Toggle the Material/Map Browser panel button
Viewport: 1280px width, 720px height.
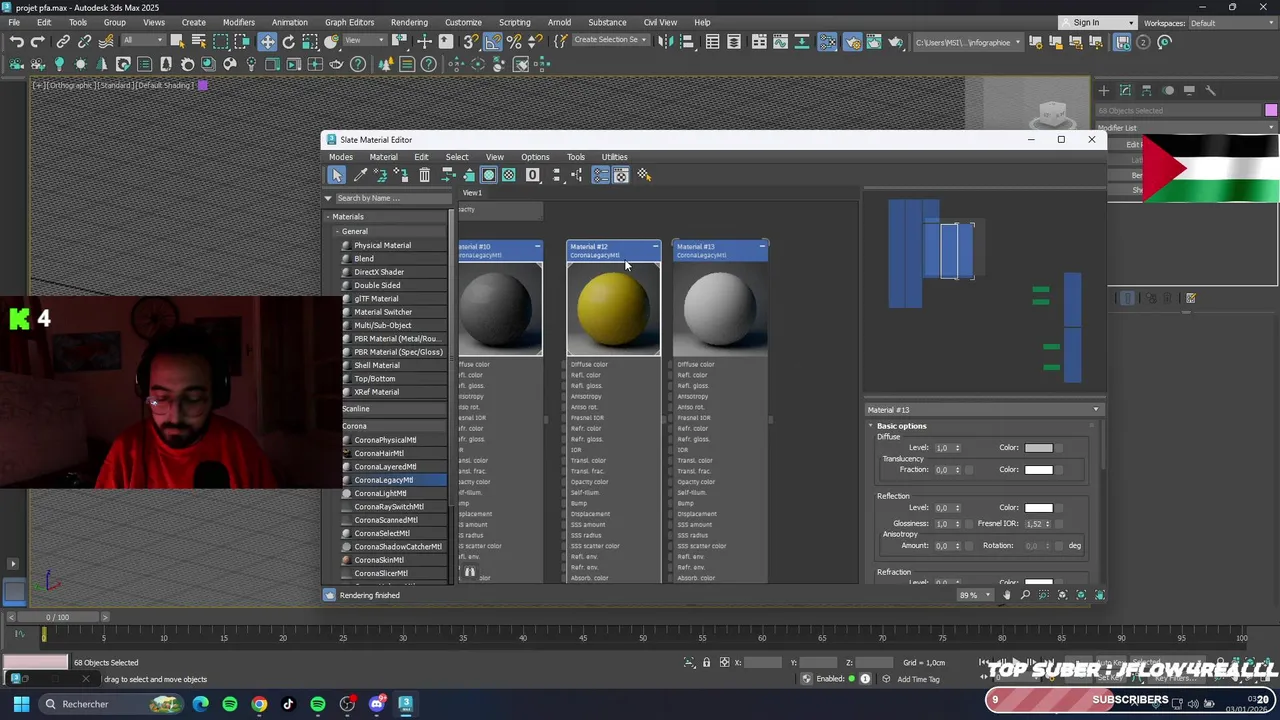pos(600,176)
